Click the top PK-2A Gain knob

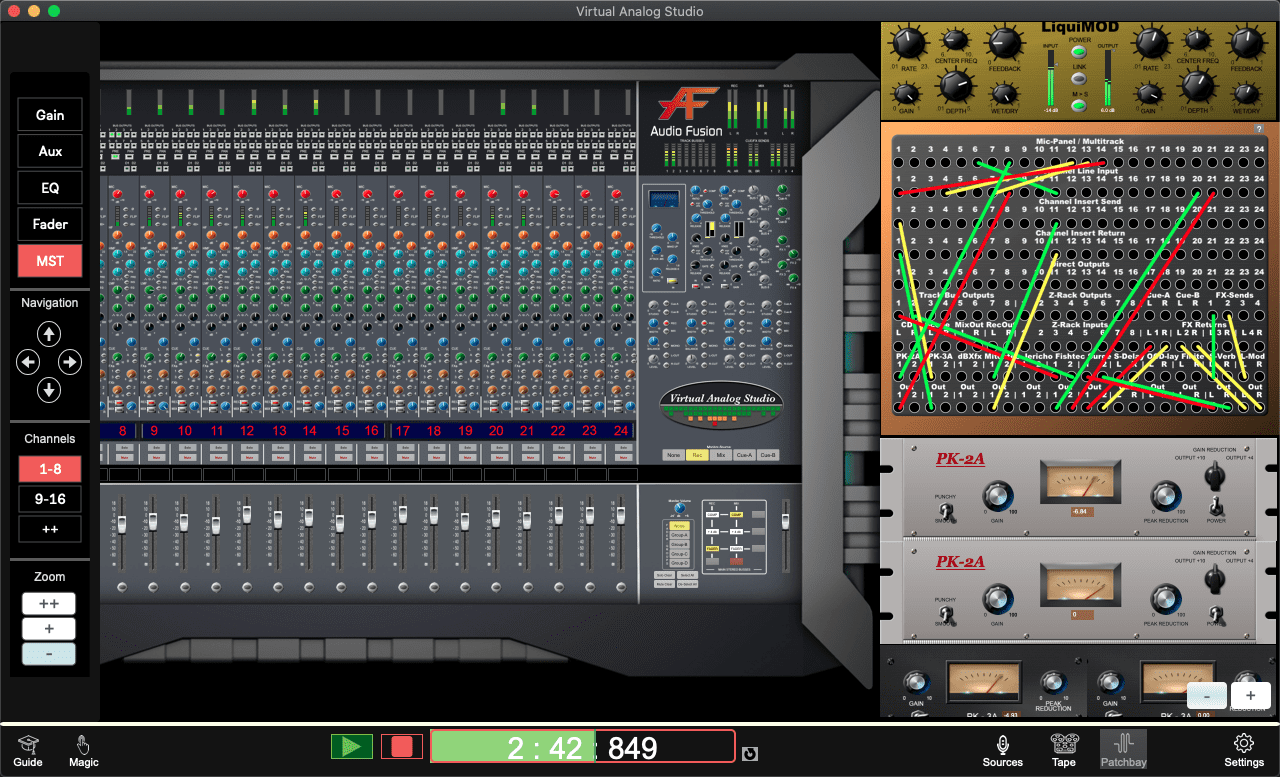[x=997, y=494]
